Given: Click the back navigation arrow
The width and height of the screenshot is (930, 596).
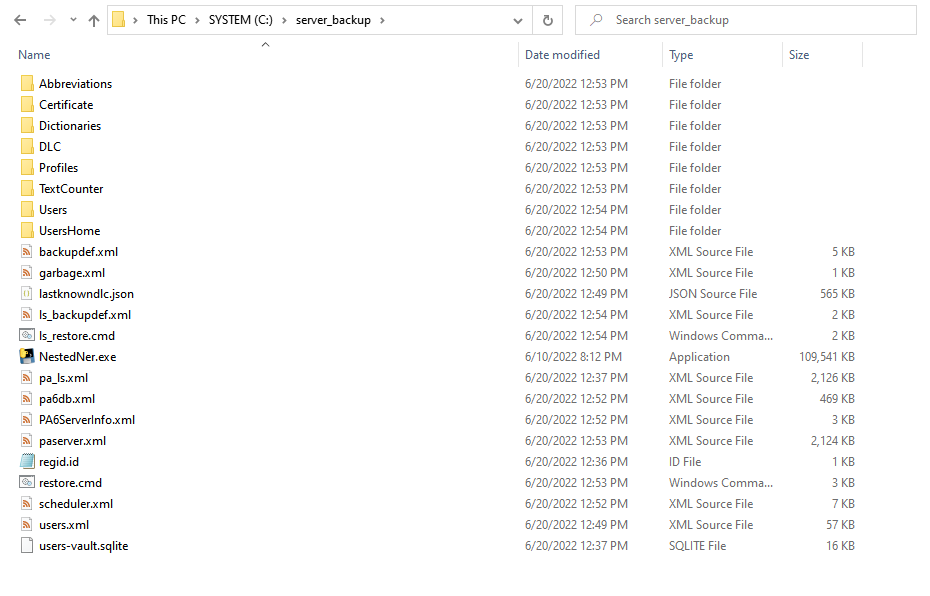Looking at the screenshot, I should (19, 19).
